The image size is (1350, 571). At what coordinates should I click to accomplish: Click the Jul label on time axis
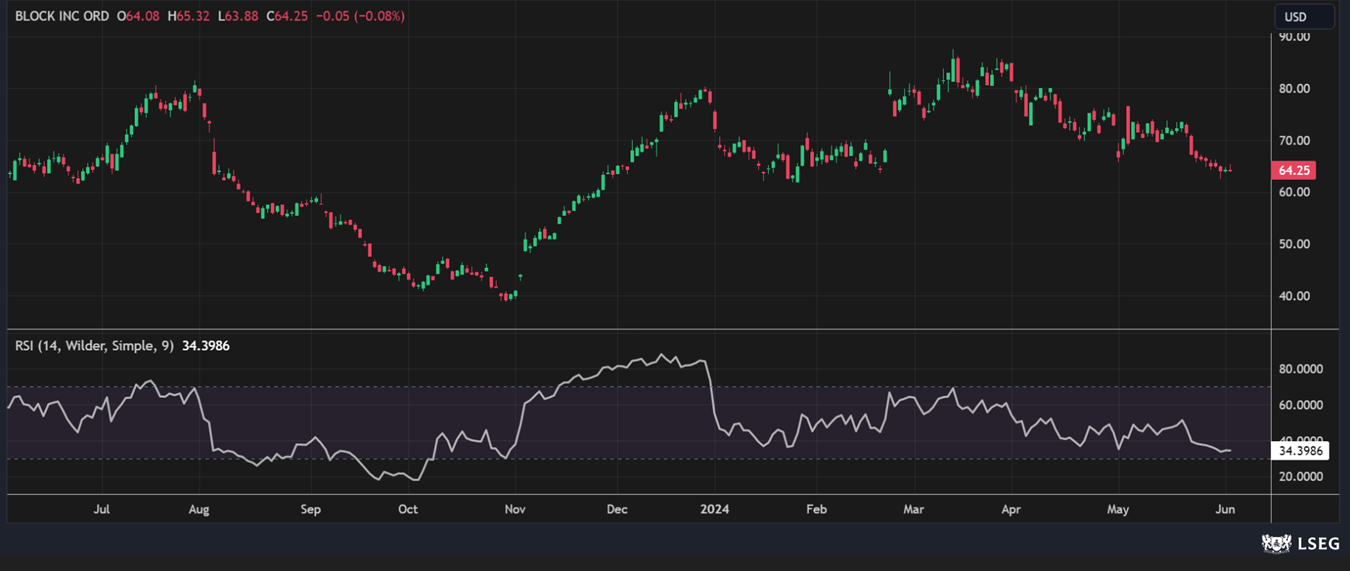(101, 509)
